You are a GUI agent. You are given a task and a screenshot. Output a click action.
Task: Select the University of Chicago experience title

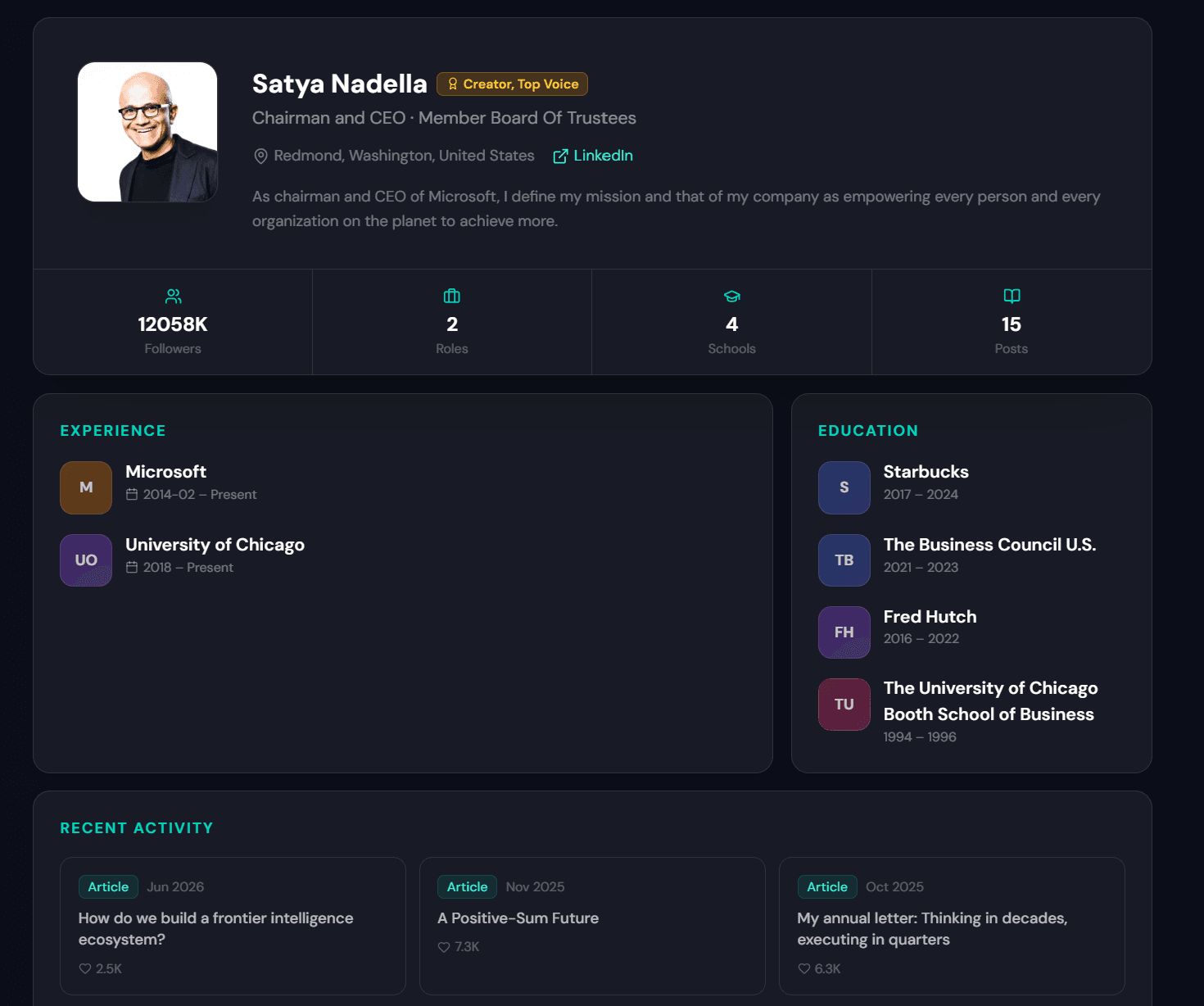click(215, 545)
